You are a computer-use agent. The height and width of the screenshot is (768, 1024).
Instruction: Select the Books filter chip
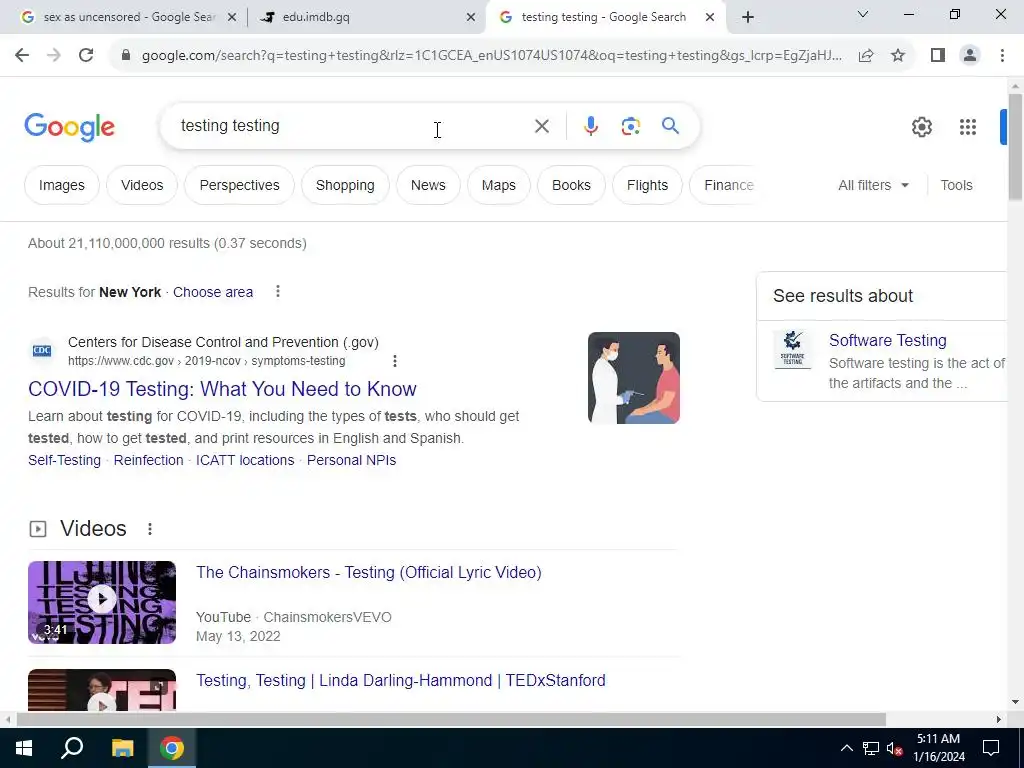coord(571,185)
